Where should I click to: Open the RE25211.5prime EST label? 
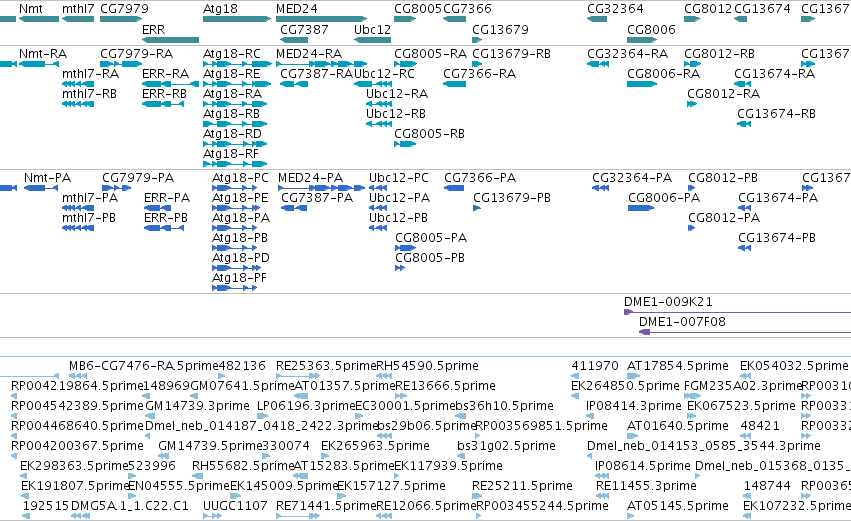click(522, 486)
